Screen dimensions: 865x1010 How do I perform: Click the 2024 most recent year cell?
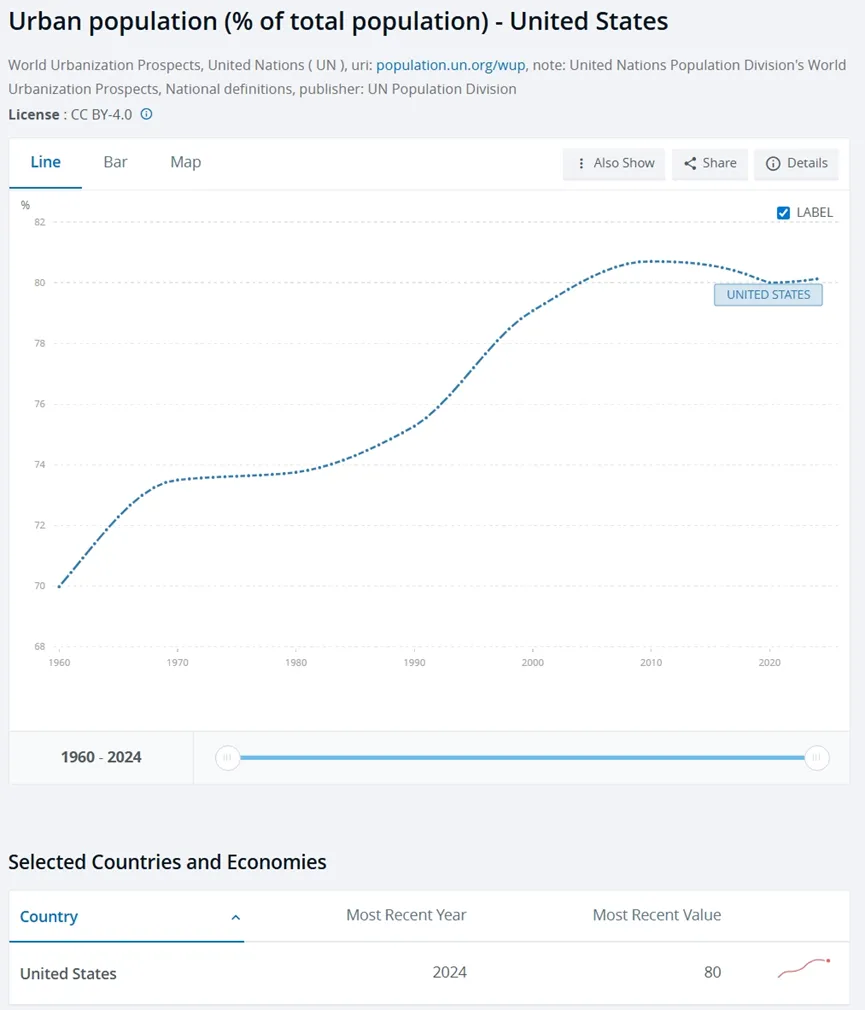click(x=449, y=972)
